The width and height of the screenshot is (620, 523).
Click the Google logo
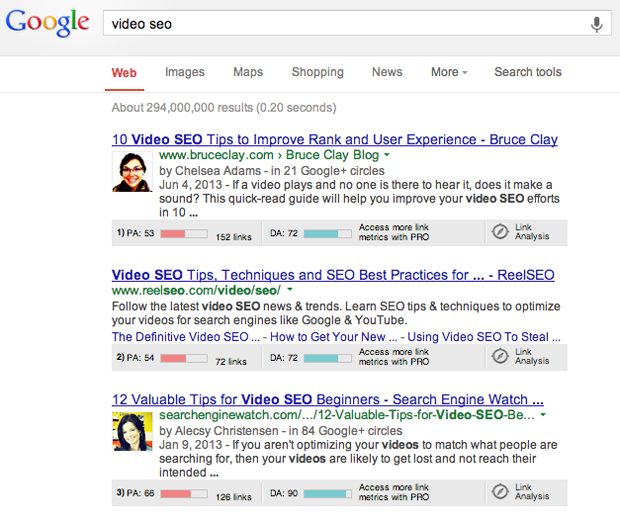47,25
